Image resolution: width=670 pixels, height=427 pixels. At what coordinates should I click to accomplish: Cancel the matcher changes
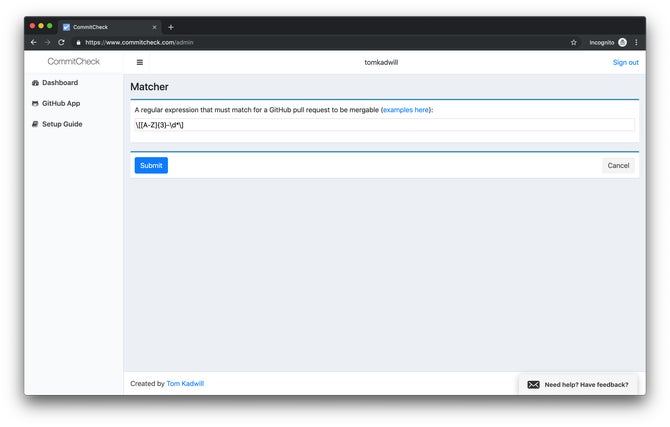point(618,165)
